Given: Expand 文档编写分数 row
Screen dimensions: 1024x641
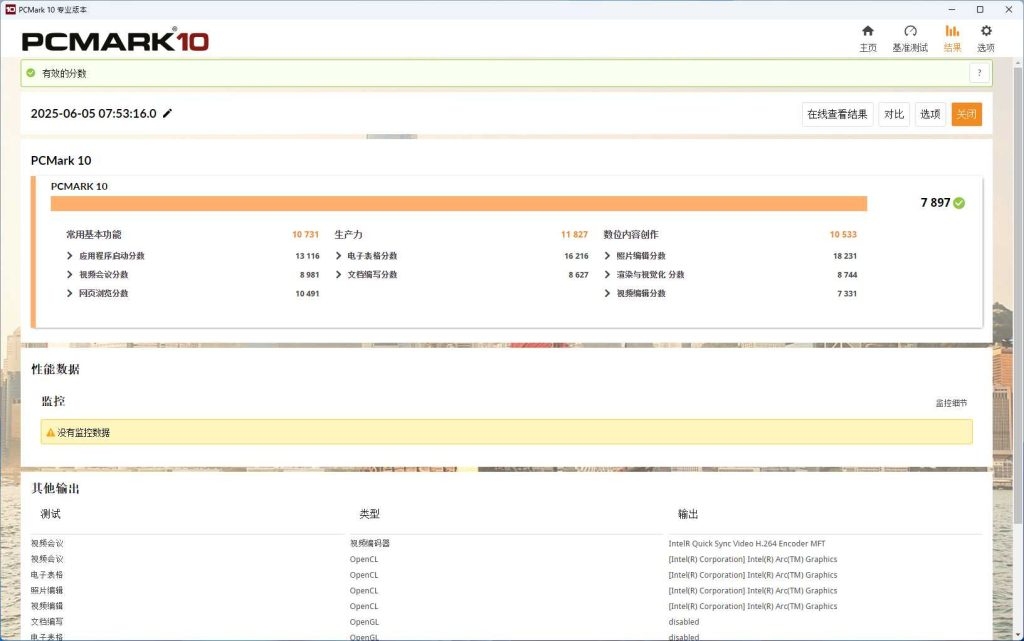Looking at the screenshot, I should pos(461,275).
